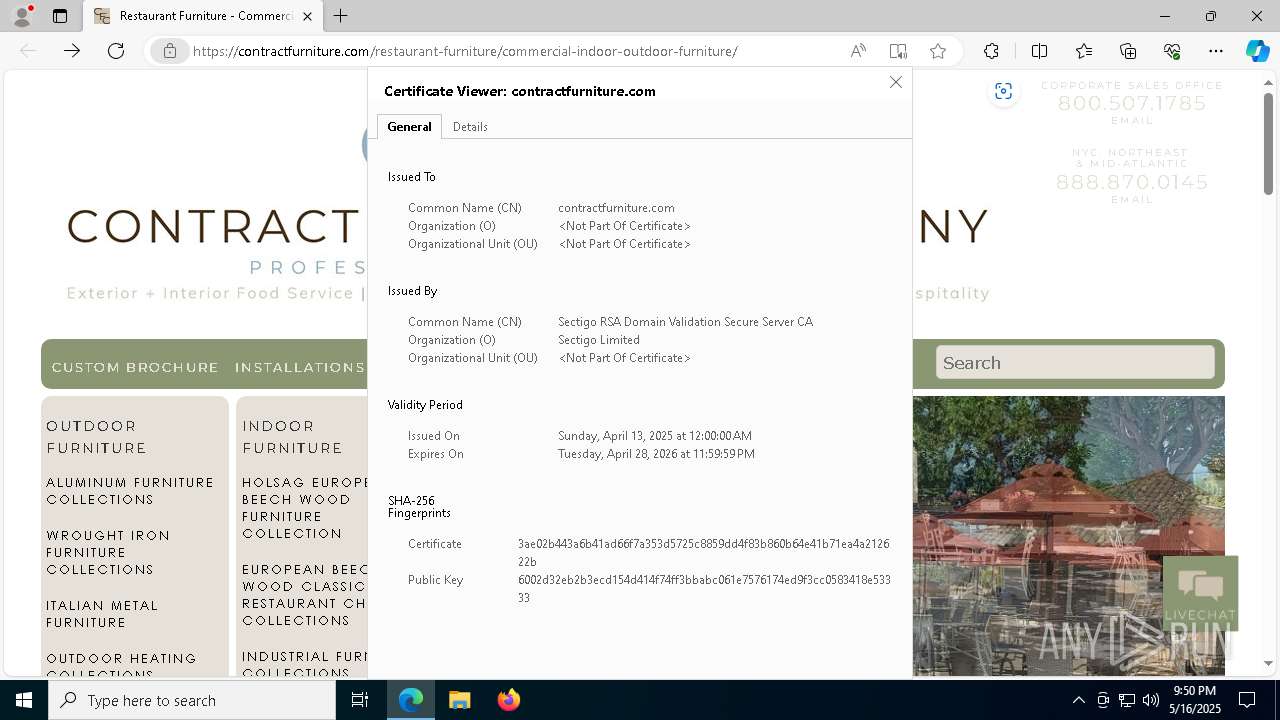This screenshot has width=1280, height=720.
Task: Open Wrought Iron Furniture Collections link
Action: [x=108, y=552]
